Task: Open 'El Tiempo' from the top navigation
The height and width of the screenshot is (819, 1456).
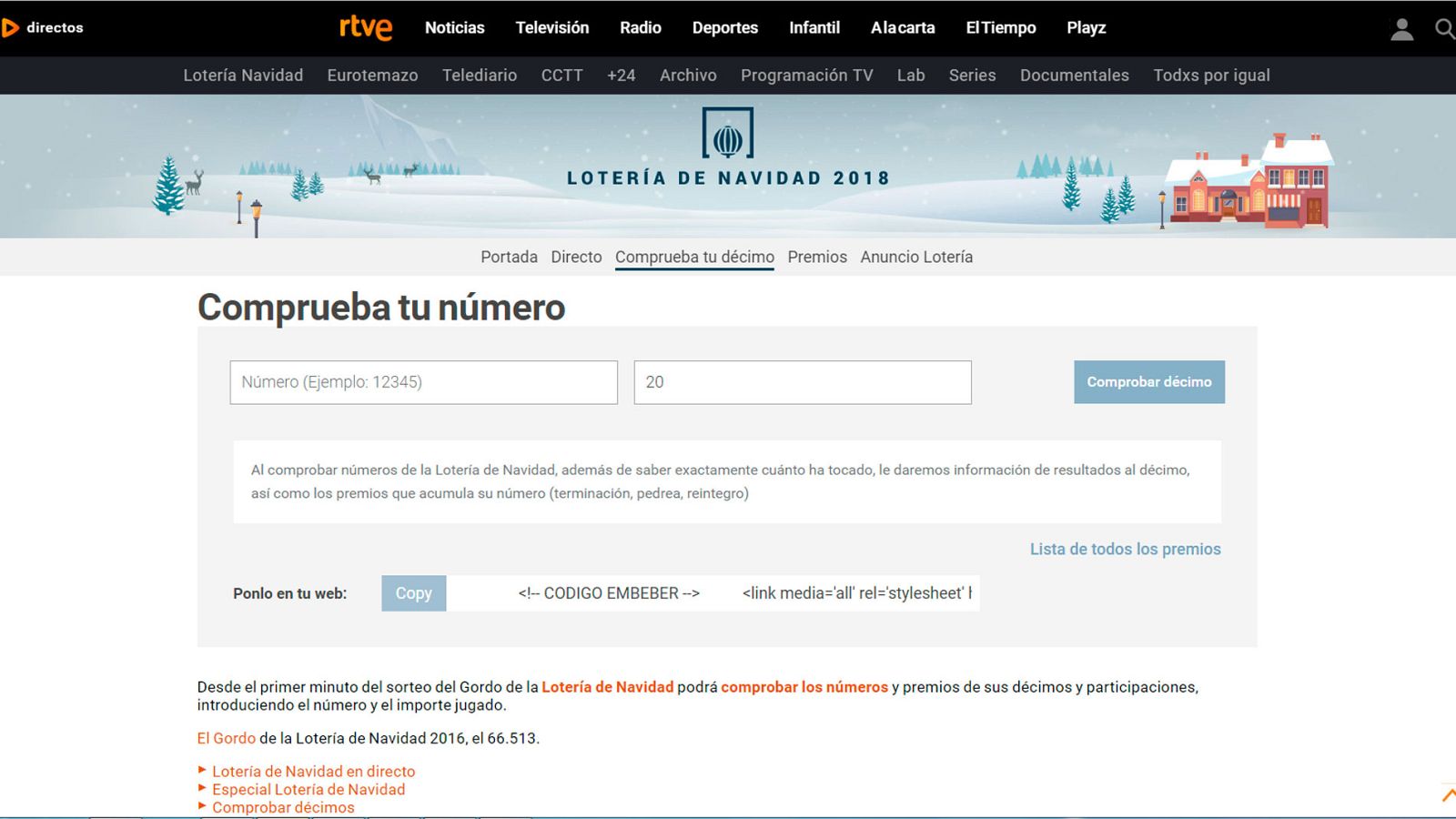Action: tap(1000, 28)
